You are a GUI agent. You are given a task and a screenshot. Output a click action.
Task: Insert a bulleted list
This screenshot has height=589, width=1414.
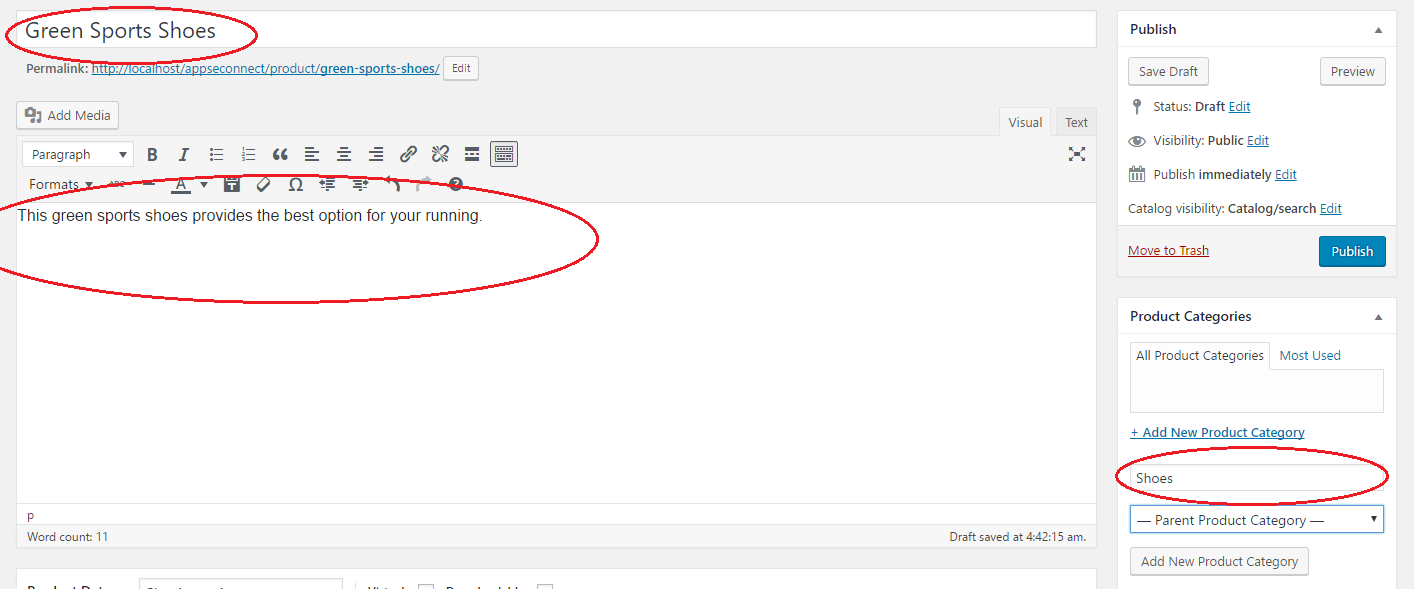216,154
